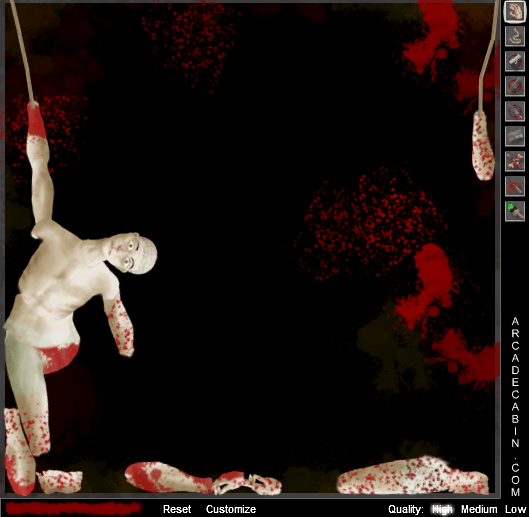Pick the knife tool icon

pos(514,186)
